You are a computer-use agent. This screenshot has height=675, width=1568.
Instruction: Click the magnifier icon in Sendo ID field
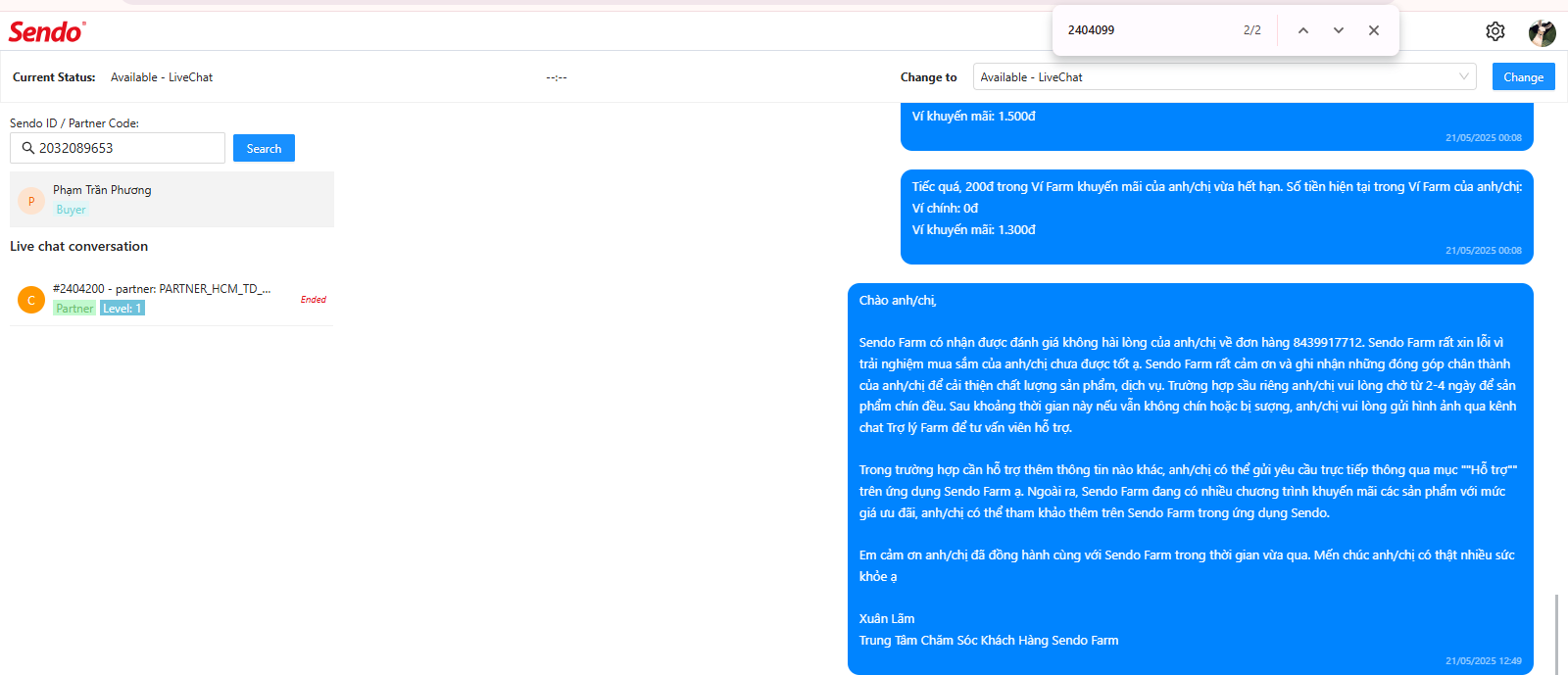click(27, 148)
